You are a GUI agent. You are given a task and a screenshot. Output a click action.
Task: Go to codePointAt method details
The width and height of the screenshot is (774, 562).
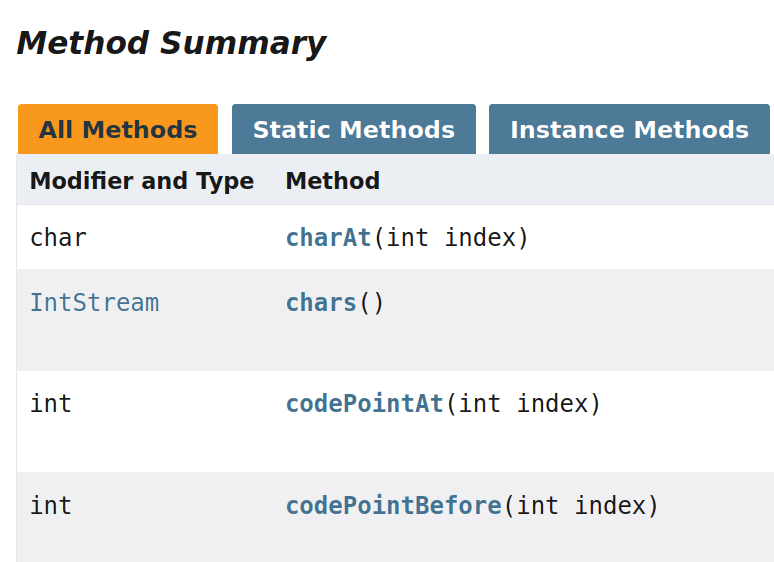364,404
